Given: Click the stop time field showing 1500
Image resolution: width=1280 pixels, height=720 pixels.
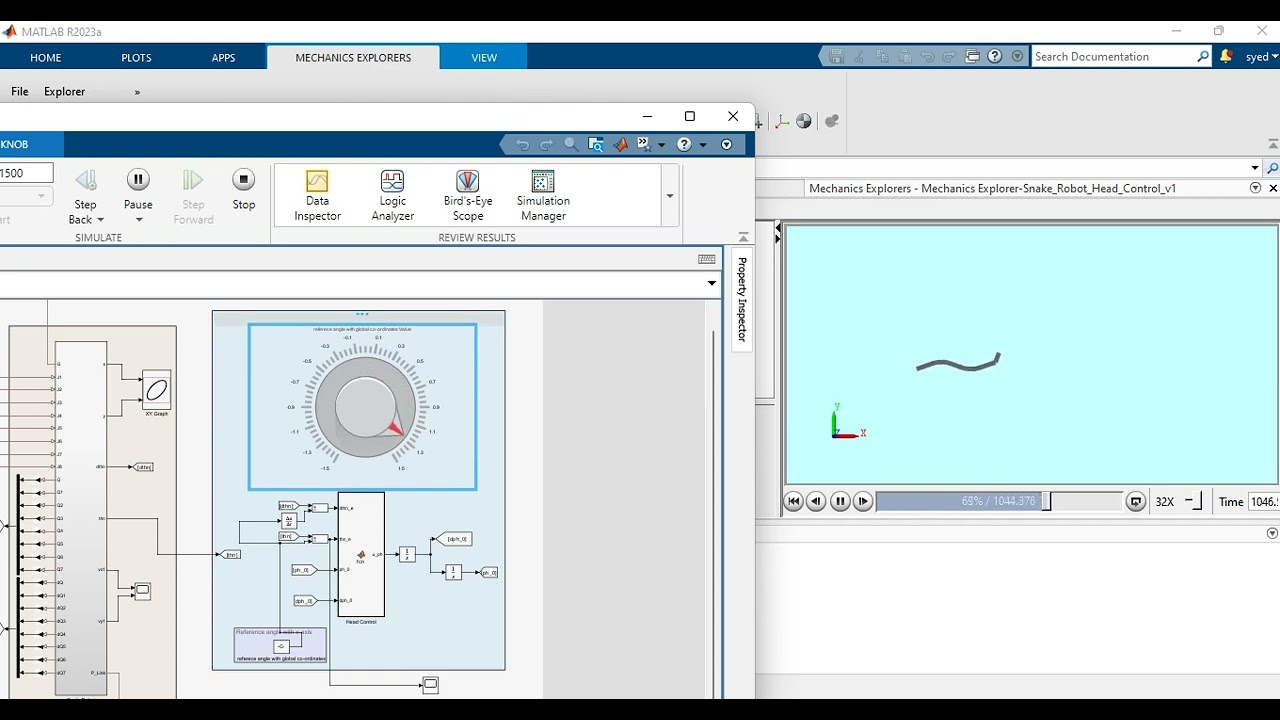Looking at the screenshot, I should 26,174.
